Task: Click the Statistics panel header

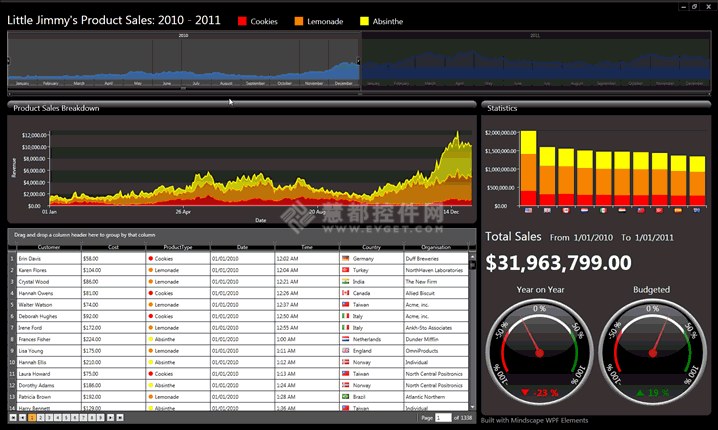Action: tap(596, 108)
